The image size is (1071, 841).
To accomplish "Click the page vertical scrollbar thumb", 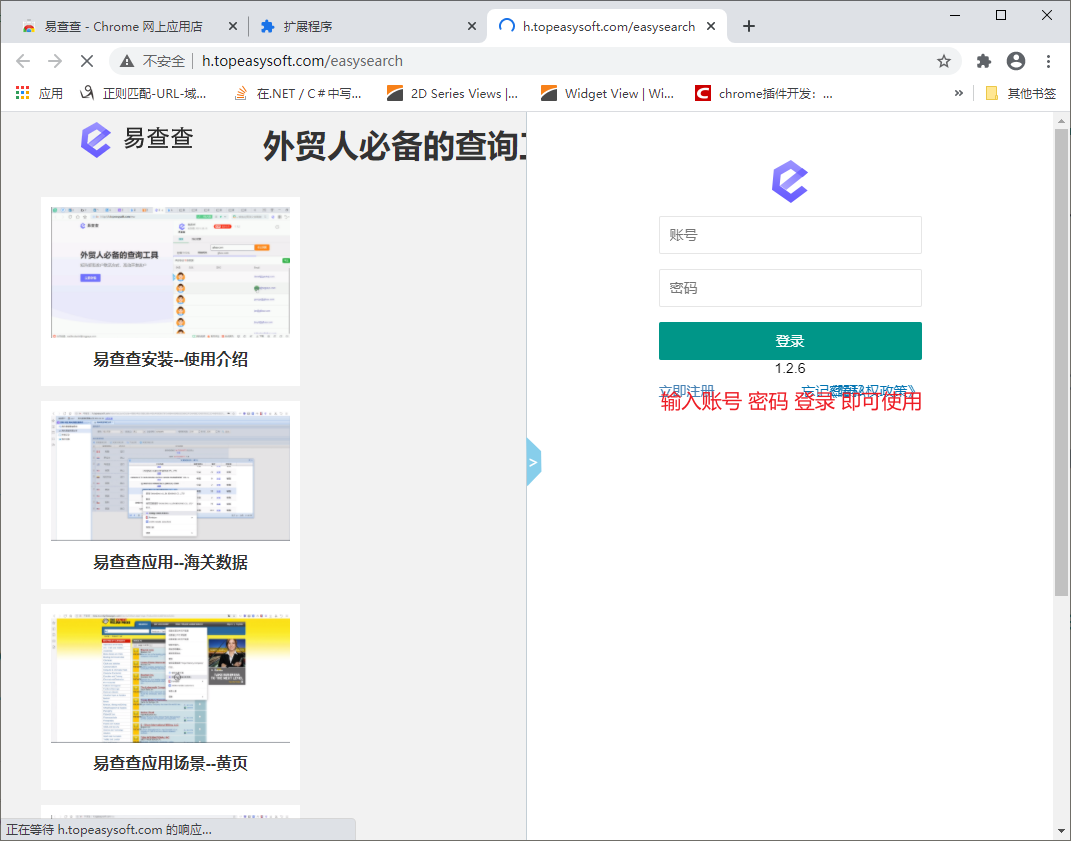I will 1061,362.
